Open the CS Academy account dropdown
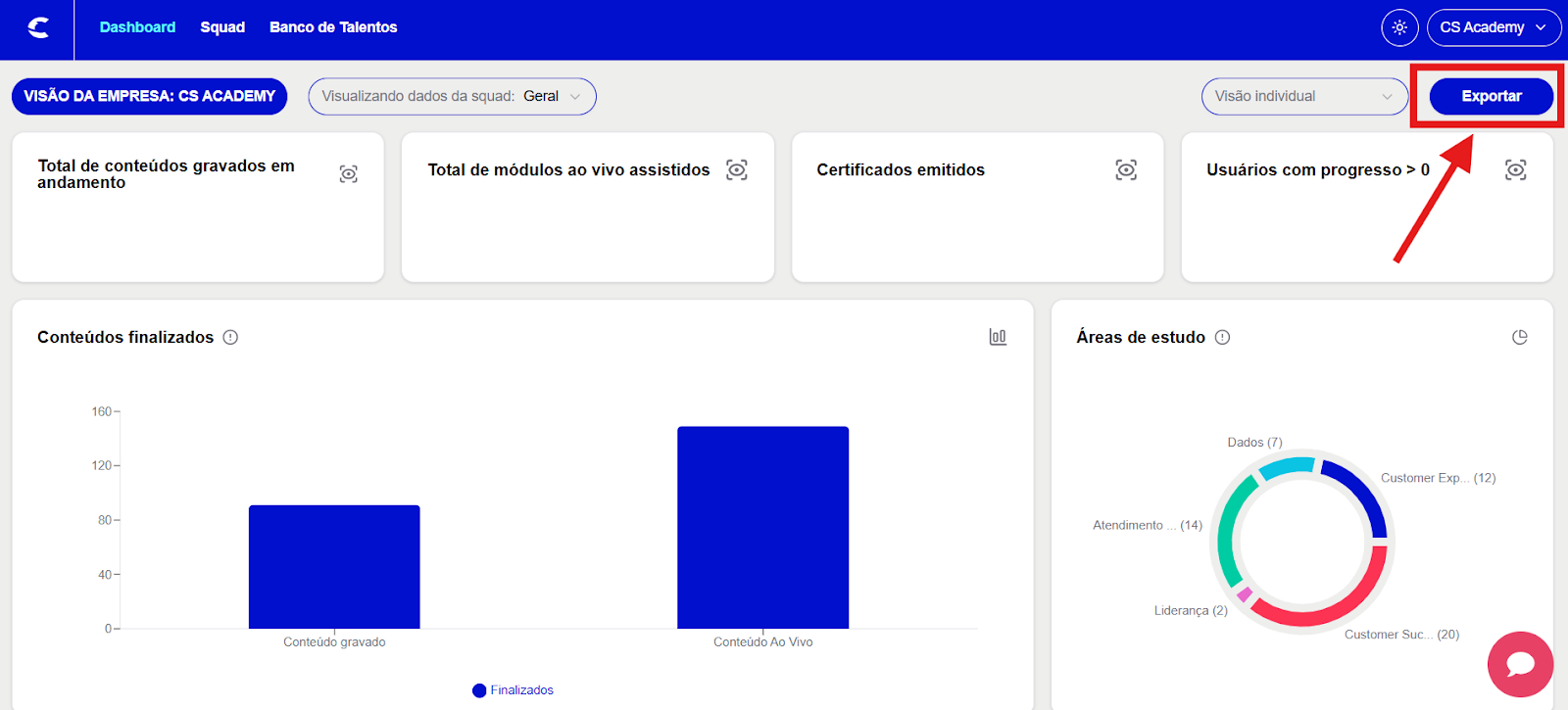Screen dimensions: 1568x710 coord(1494,27)
